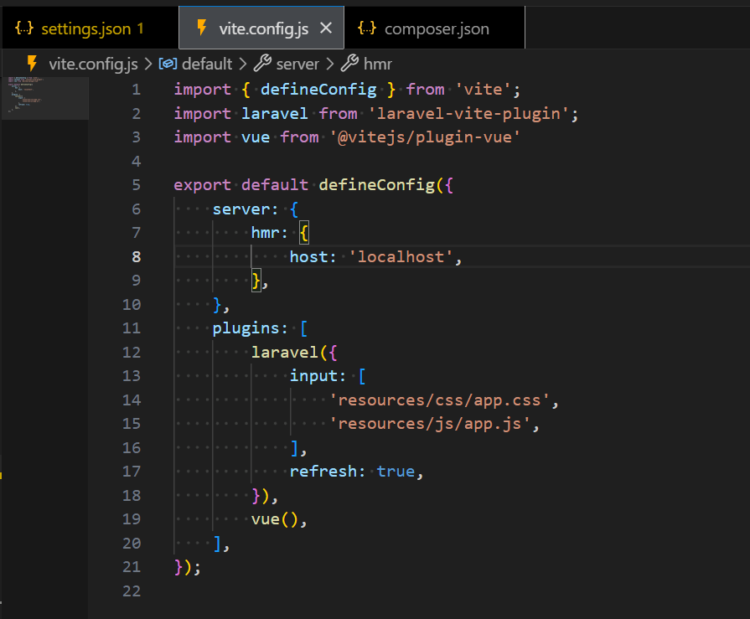Screen dimensions: 750x619
Task: Click 'laravel(' call on line 12
Action: (289, 353)
